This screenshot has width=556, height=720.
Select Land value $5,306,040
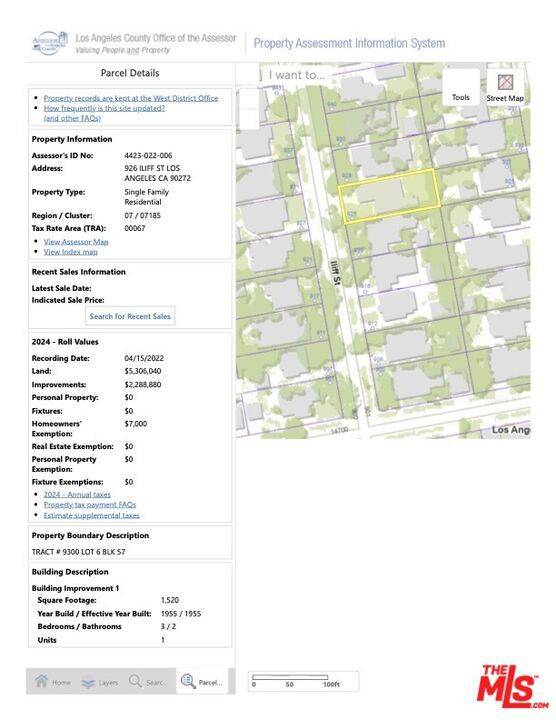pyautogui.click(x=143, y=371)
